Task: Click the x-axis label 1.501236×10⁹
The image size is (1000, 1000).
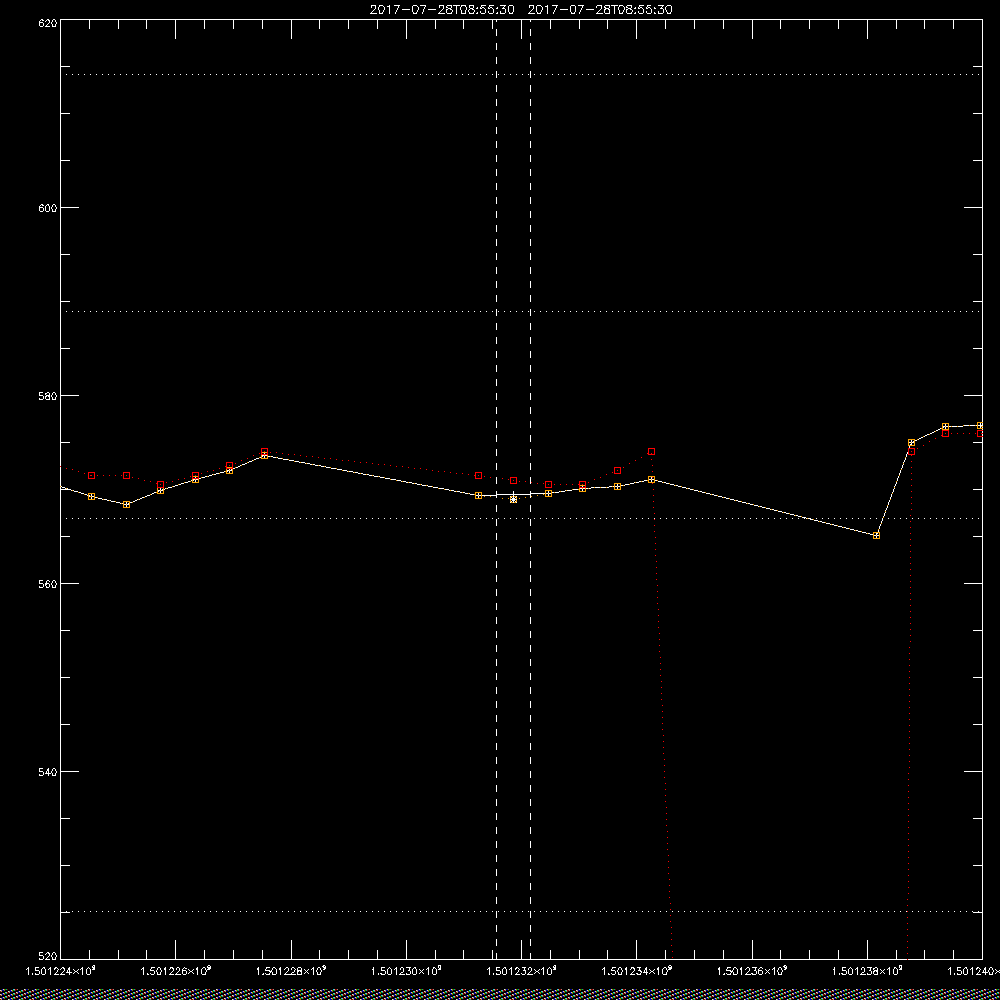Action: pos(752,971)
